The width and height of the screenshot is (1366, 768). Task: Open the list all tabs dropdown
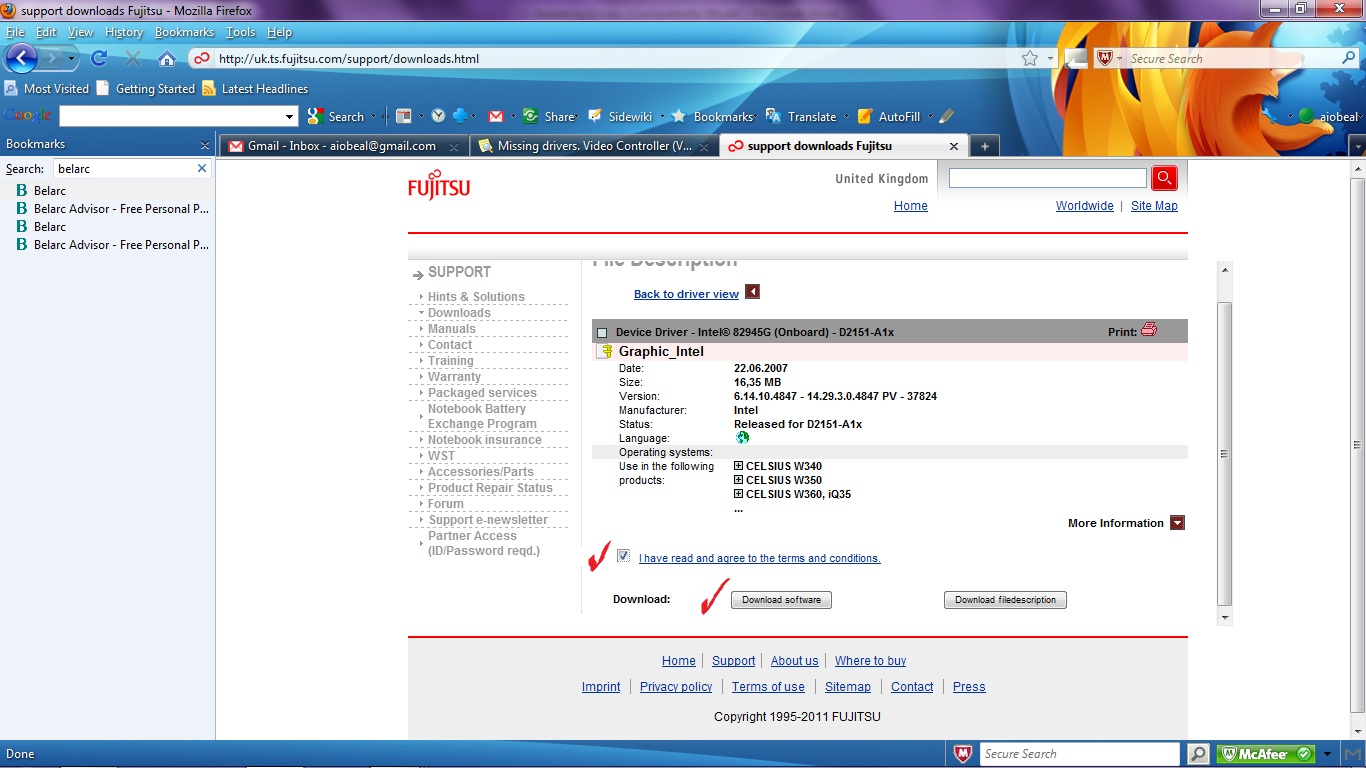1357,146
